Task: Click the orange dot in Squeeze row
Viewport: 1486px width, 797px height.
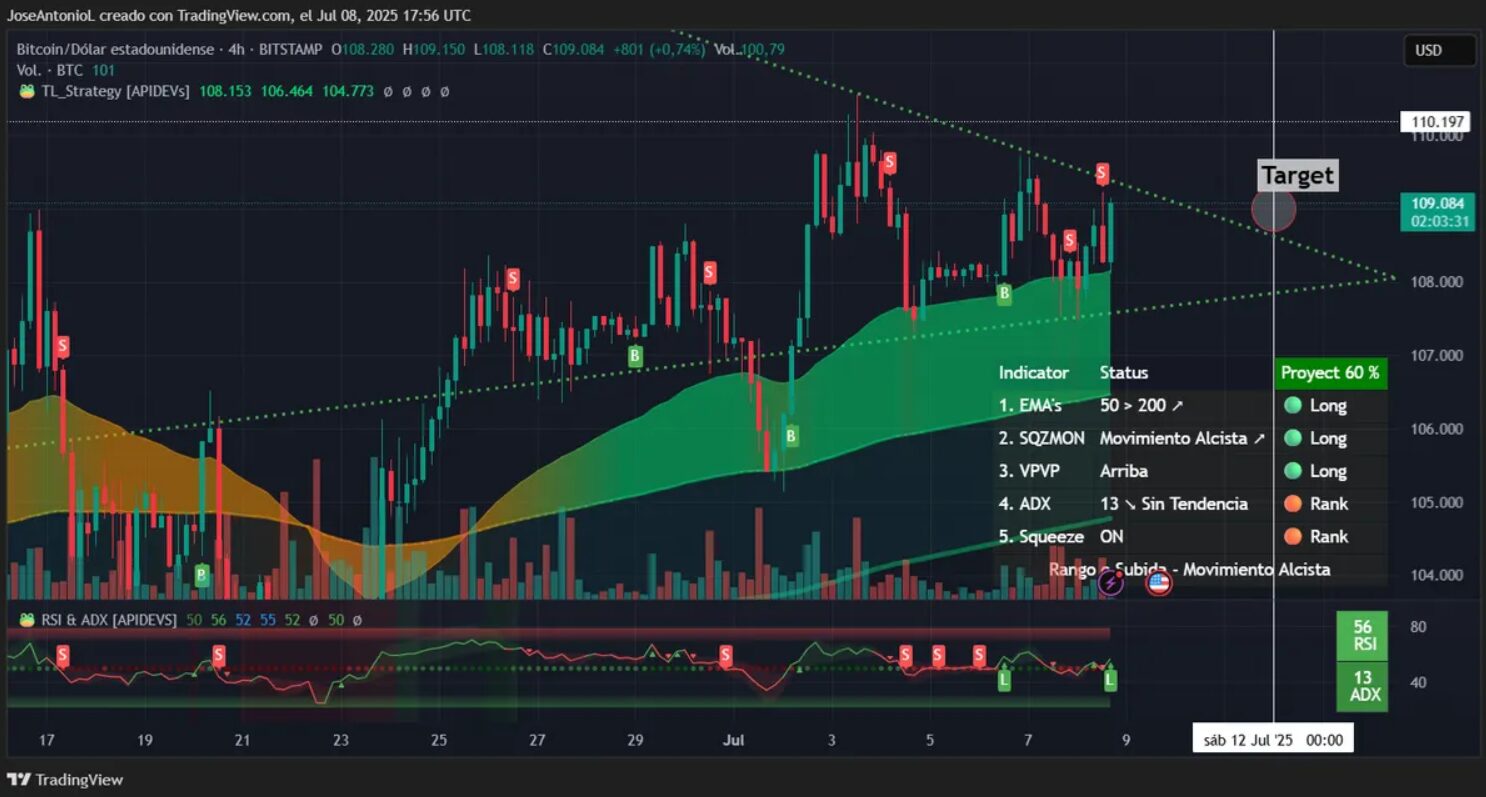Action: [x=1292, y=536]
